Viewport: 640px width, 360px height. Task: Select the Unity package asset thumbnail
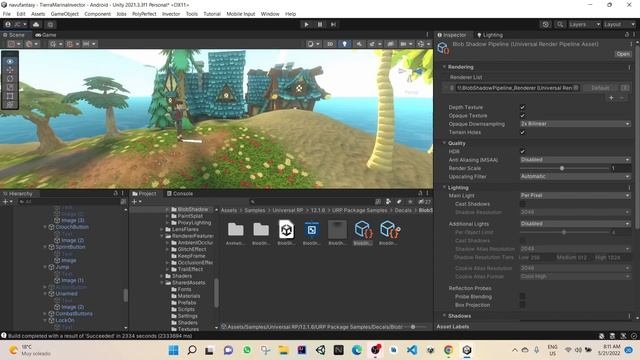pos(287,230)
